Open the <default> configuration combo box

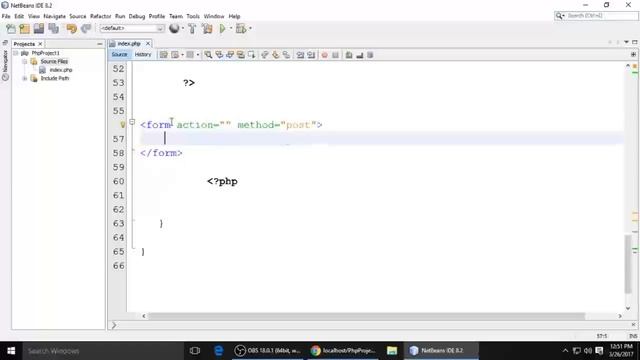click(x=132, y=28)
